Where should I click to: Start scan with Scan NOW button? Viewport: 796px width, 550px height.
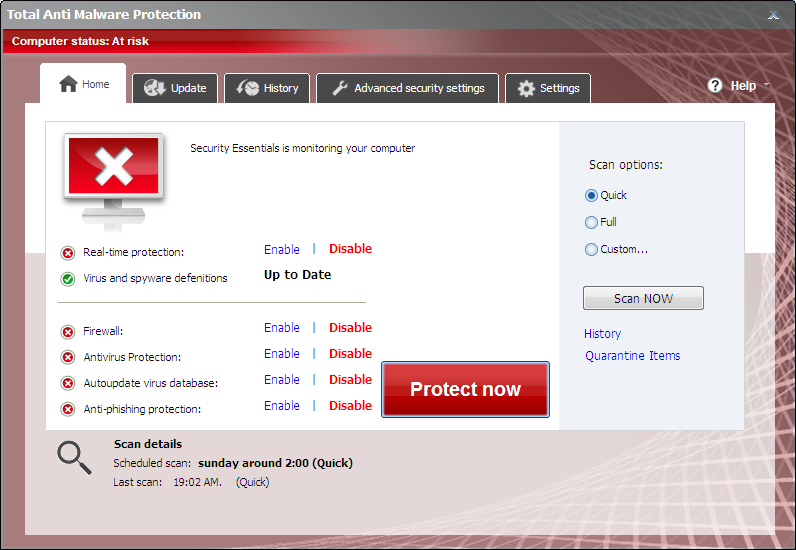[x=643, y=298]
